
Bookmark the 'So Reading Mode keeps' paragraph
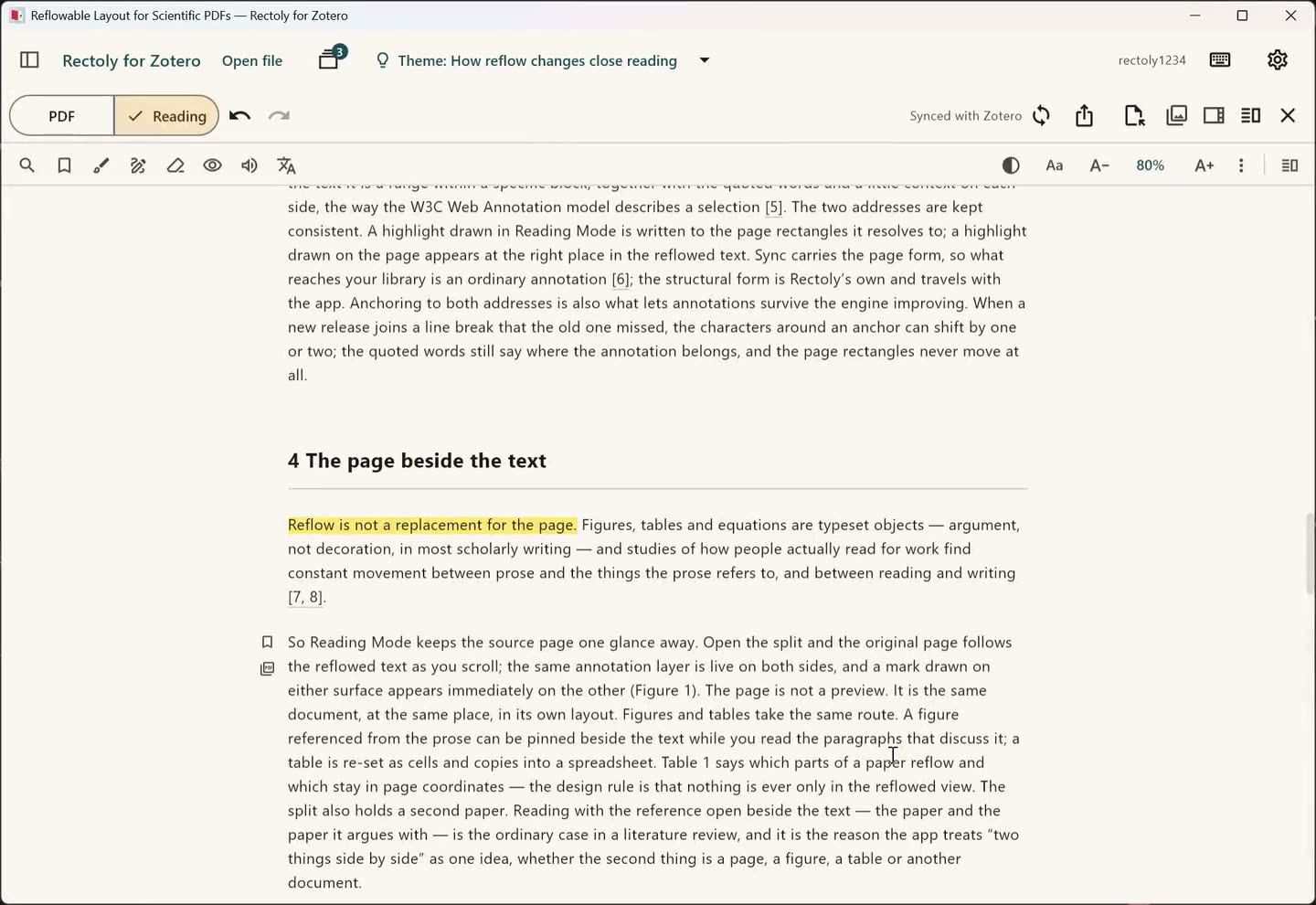tap(267, 642)
